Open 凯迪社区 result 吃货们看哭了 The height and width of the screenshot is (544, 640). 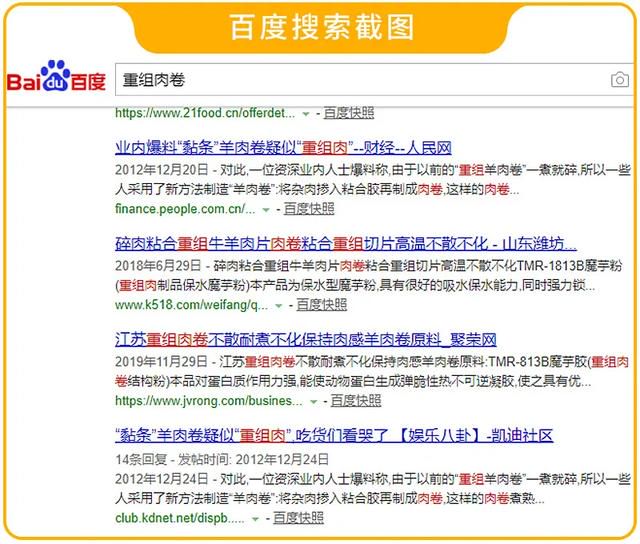point(334,436)
